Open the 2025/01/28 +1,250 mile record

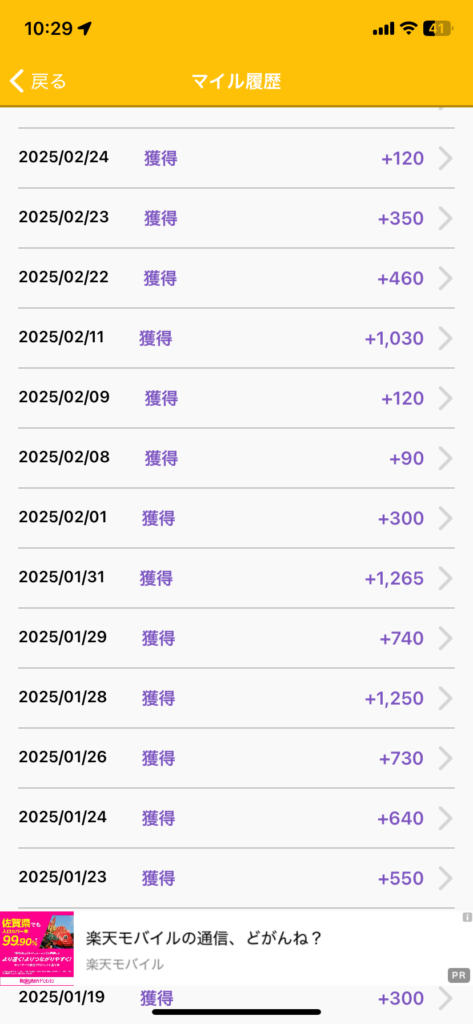(236, 698)
